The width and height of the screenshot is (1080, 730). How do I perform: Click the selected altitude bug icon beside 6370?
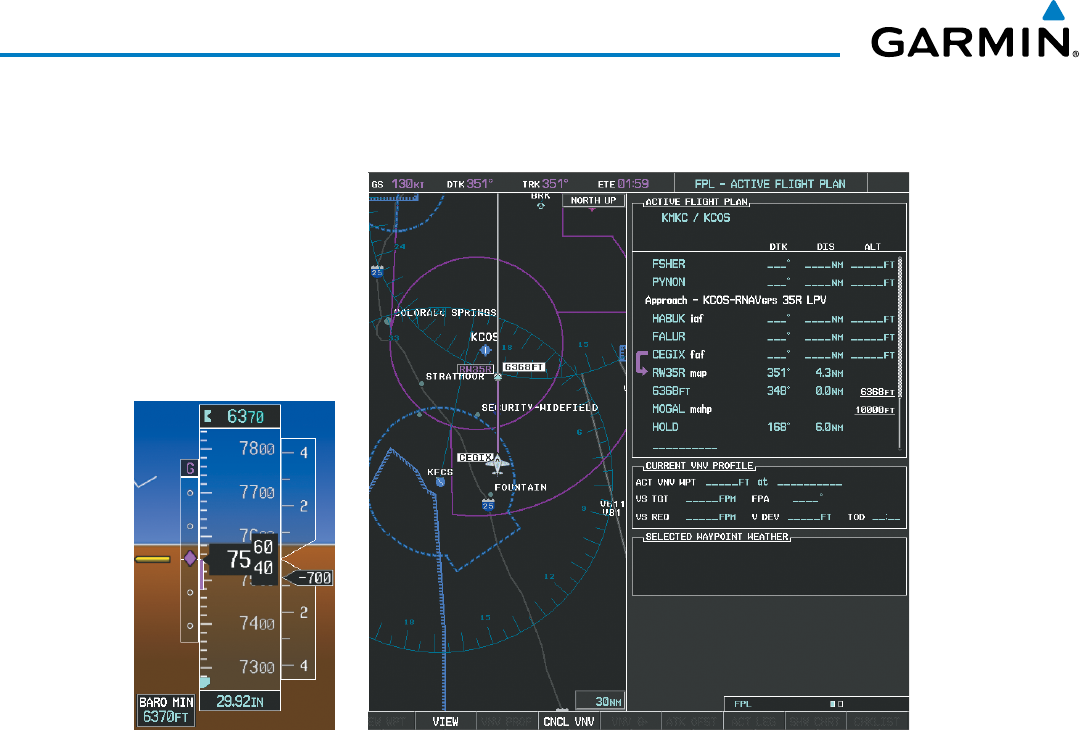pyautogui.click(x=208, y=417)
